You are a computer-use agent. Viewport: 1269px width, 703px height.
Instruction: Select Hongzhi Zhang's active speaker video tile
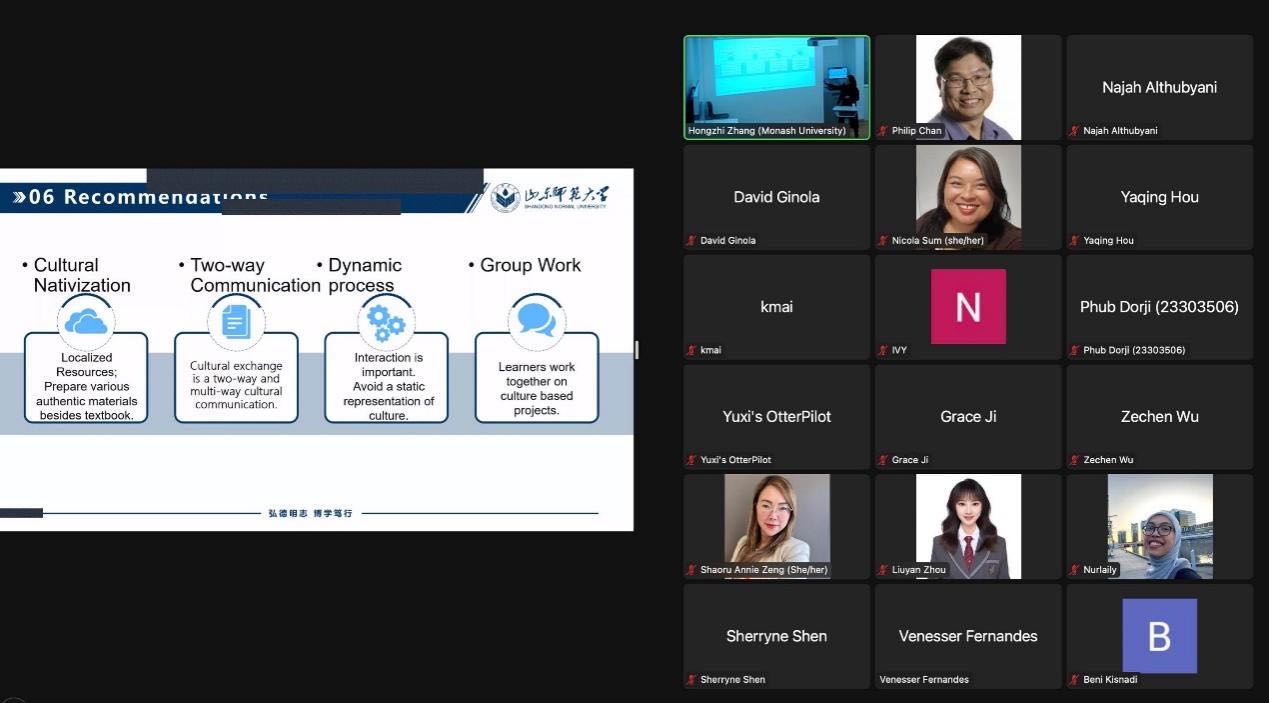tap(776, 87)
